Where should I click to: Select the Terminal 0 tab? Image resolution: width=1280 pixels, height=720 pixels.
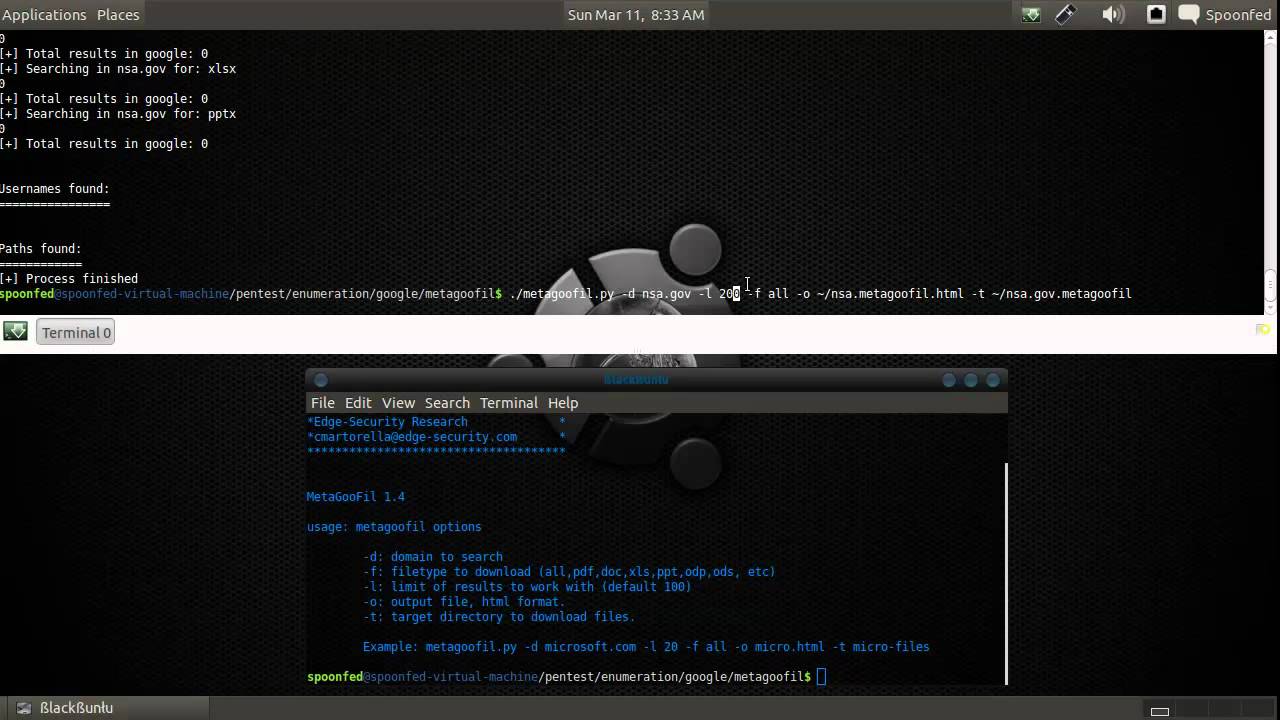click(x=76, y=333)
